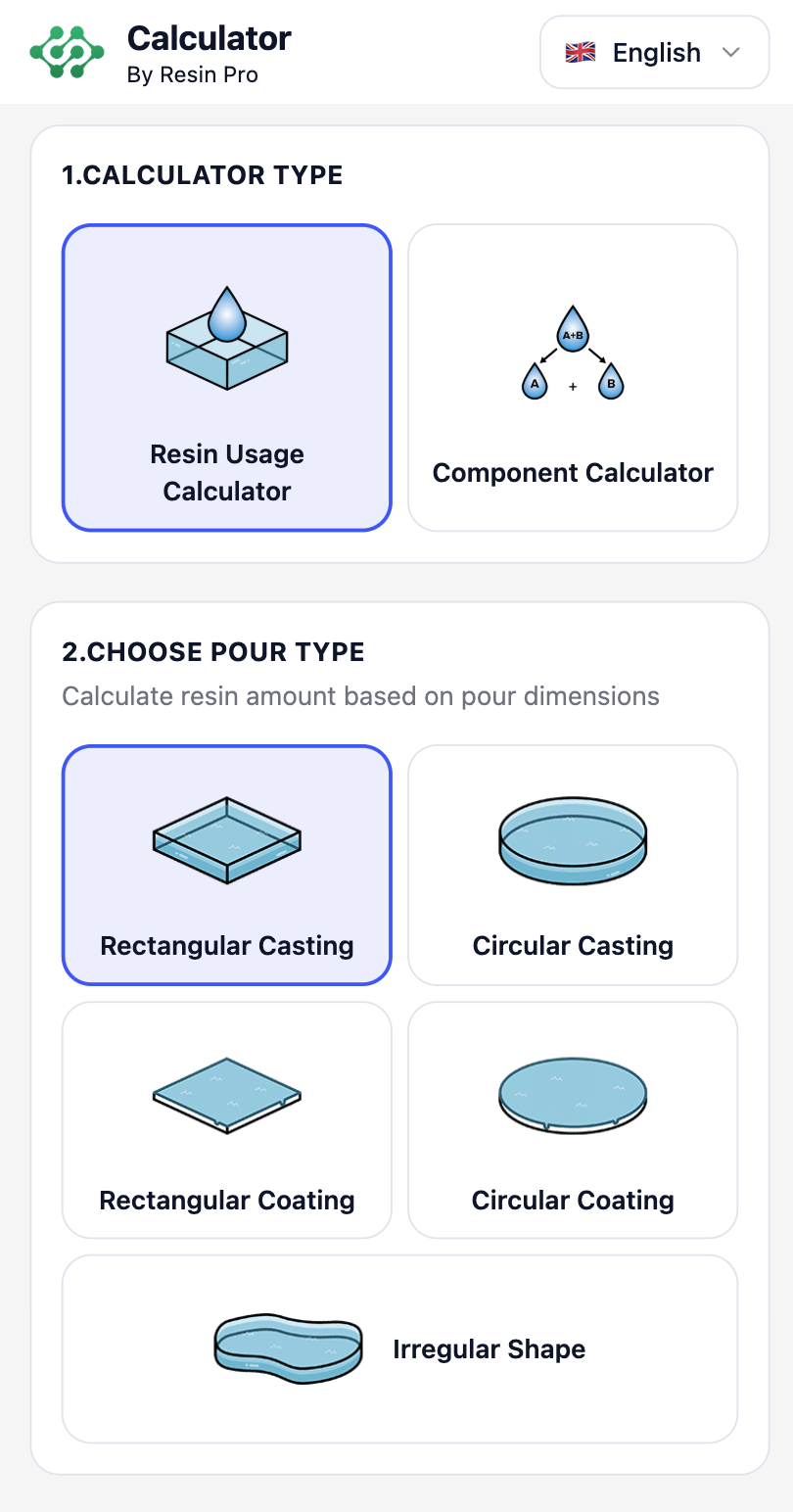Choose the Rectangular Casting label

tap(227, 946)
